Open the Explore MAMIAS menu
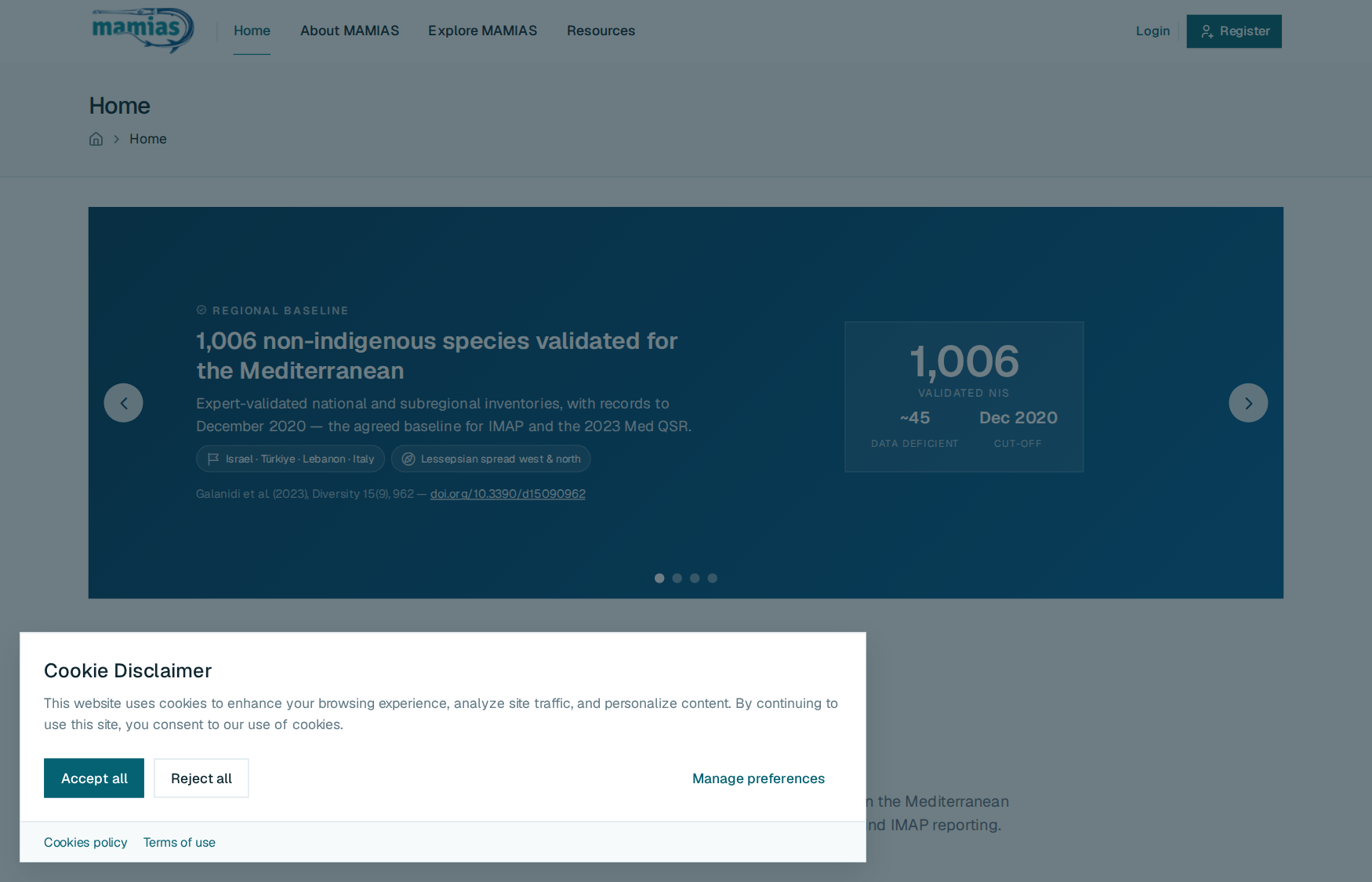Viewport: 1372px width, 882px height. (x=483, y=31)
